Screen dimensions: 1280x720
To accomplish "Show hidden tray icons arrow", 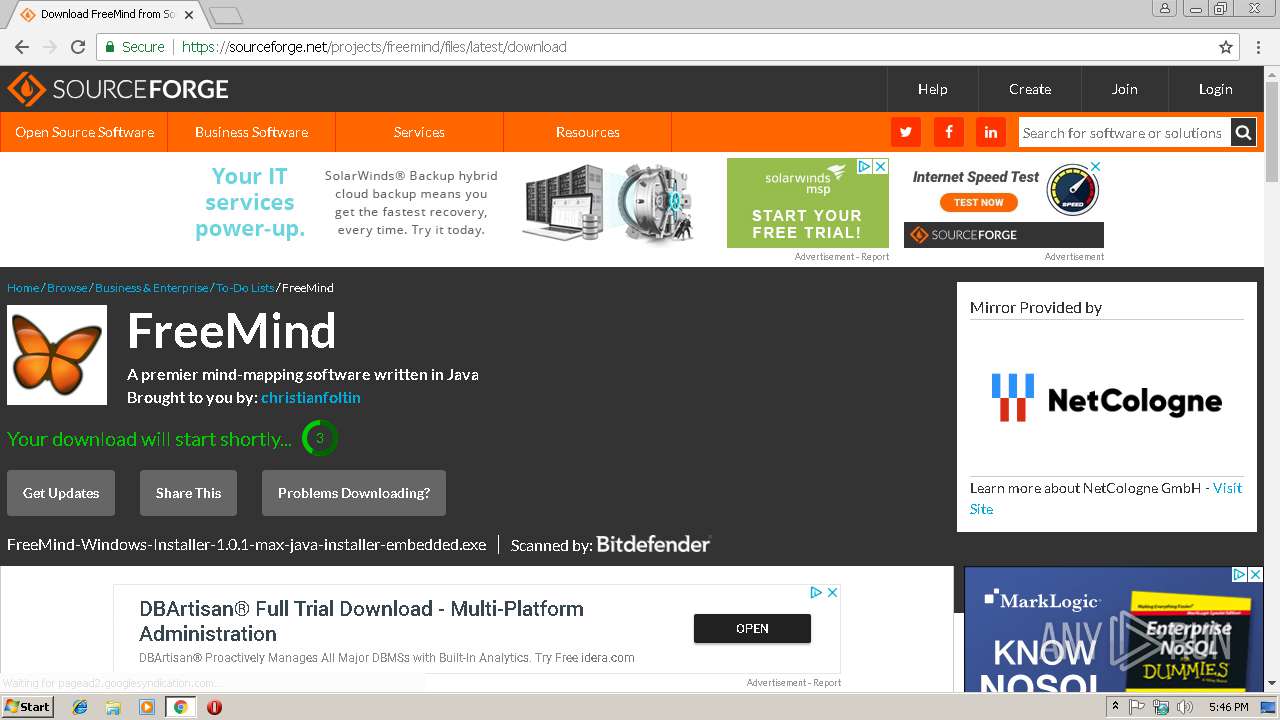I will click(1116, 706).
